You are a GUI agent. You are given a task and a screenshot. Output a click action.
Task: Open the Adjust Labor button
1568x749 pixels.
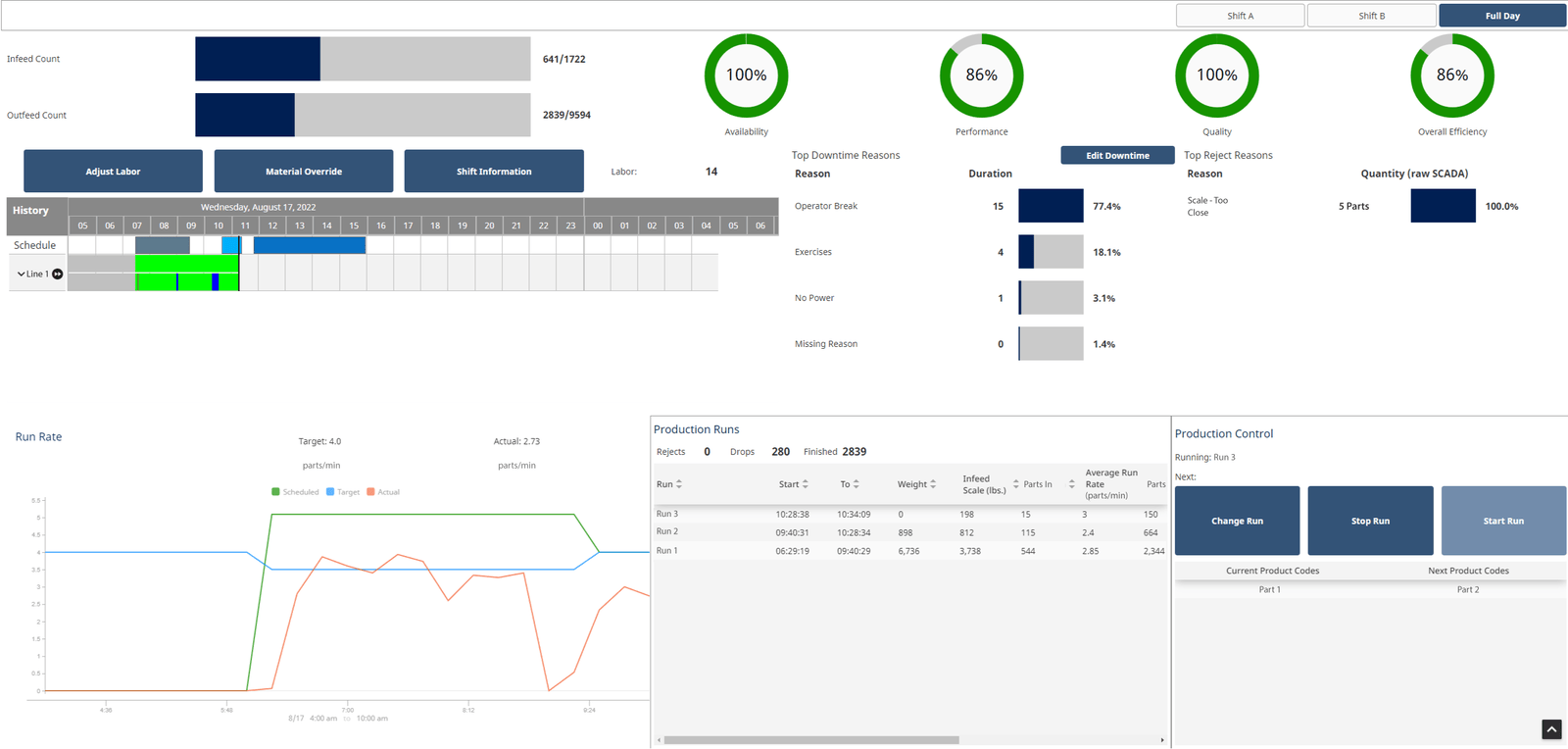point(113,172)
